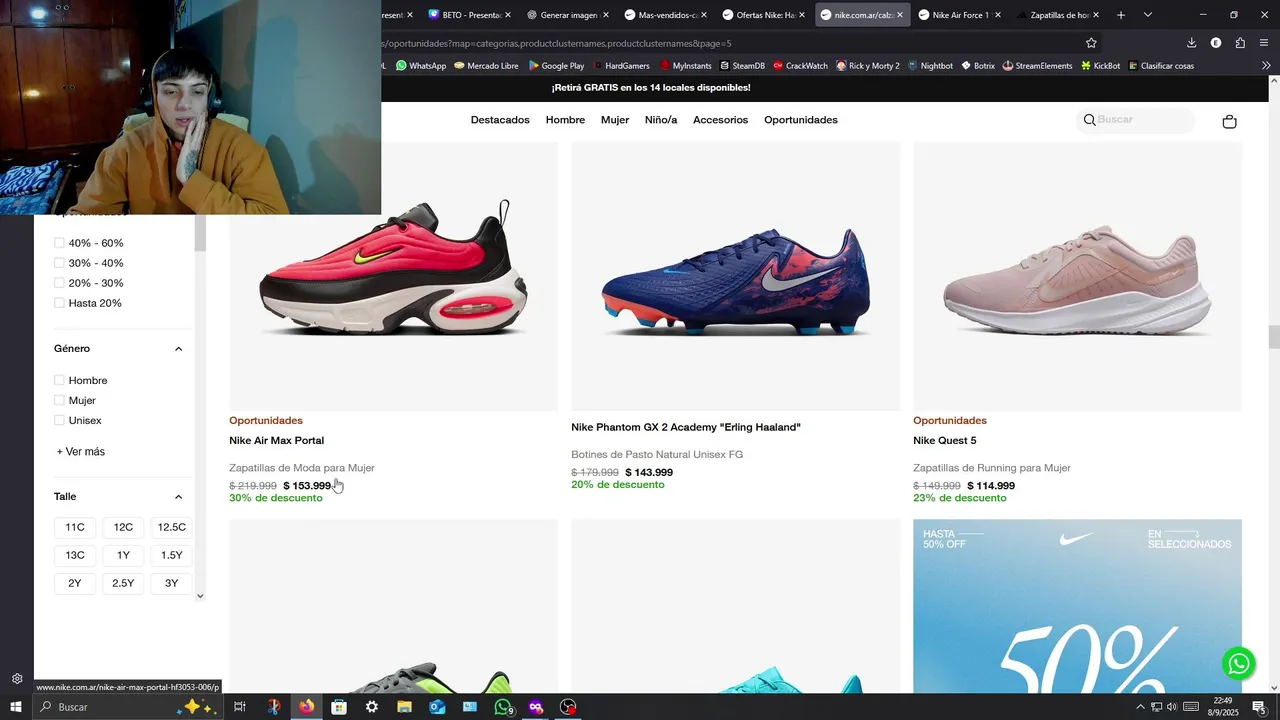Switch to the Generar imagen tab
This screenshot has width=1280, height=720.
[x=567, y=15]
